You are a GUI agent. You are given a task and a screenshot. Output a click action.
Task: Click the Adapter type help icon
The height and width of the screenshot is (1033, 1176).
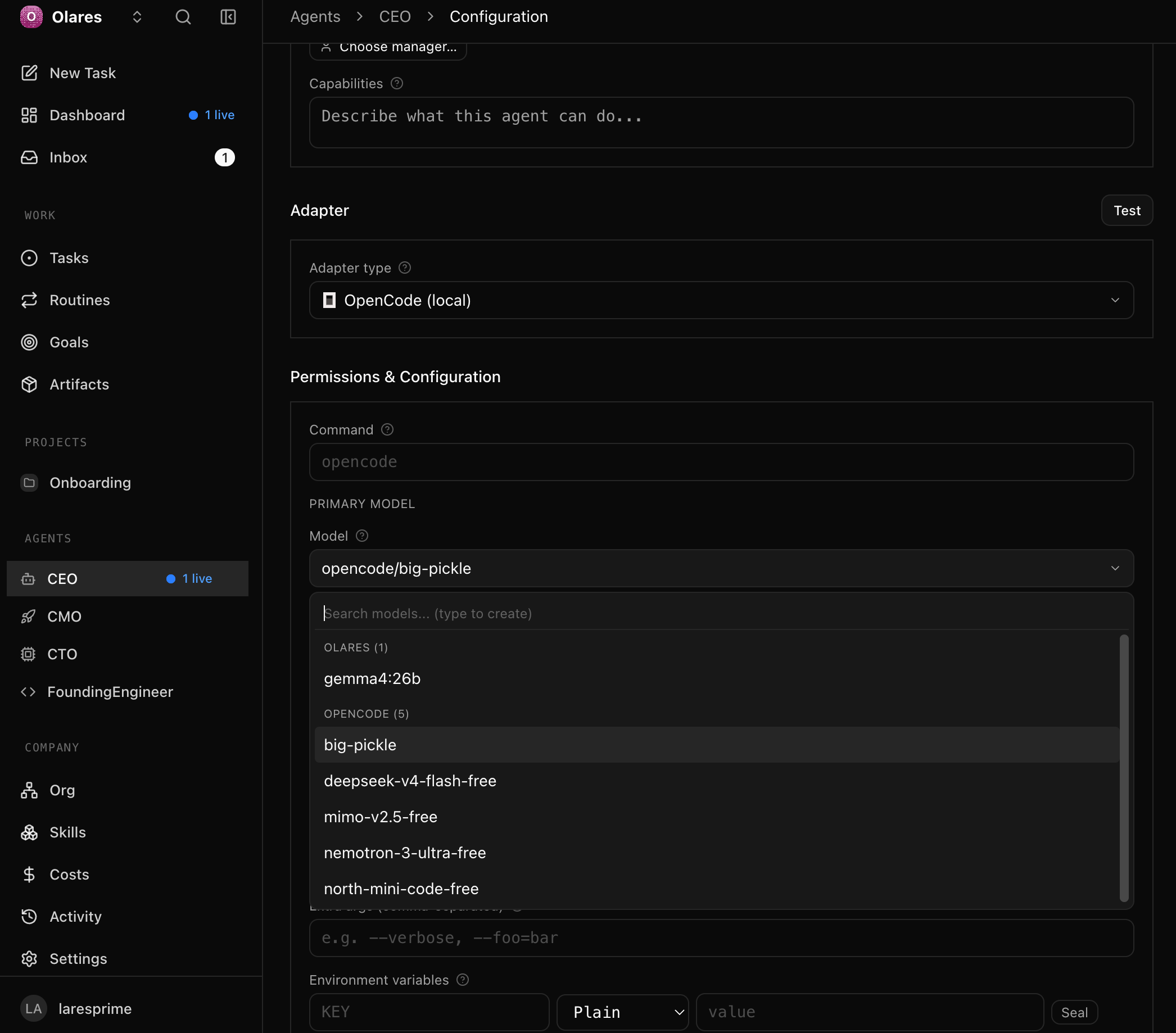click(405, 268)
